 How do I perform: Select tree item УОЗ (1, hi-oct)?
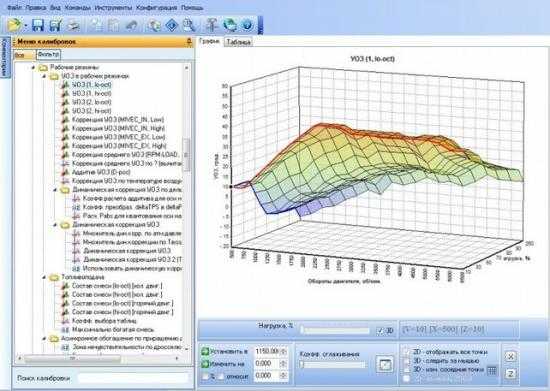tap(91, 93)
